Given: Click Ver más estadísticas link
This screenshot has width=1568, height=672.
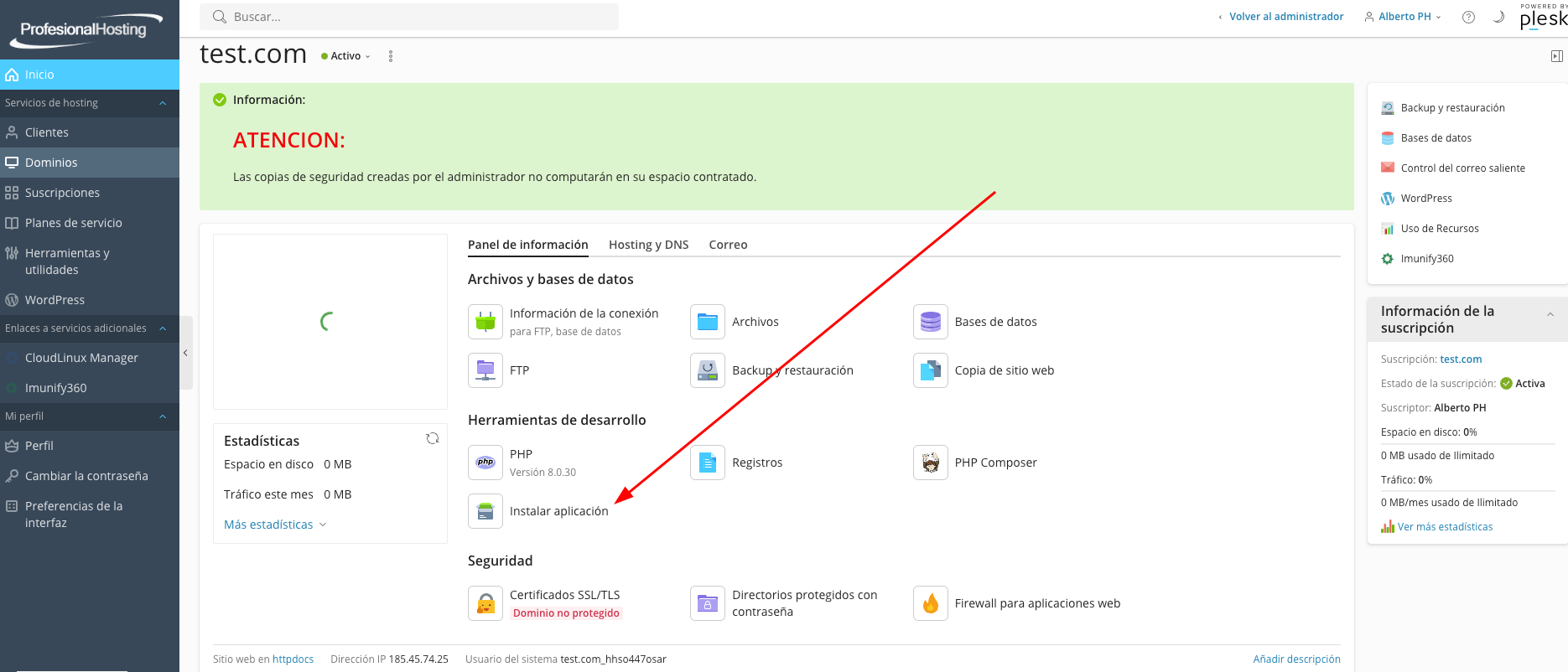Looking at the screenshot, I should click(x=1445, y=527).
